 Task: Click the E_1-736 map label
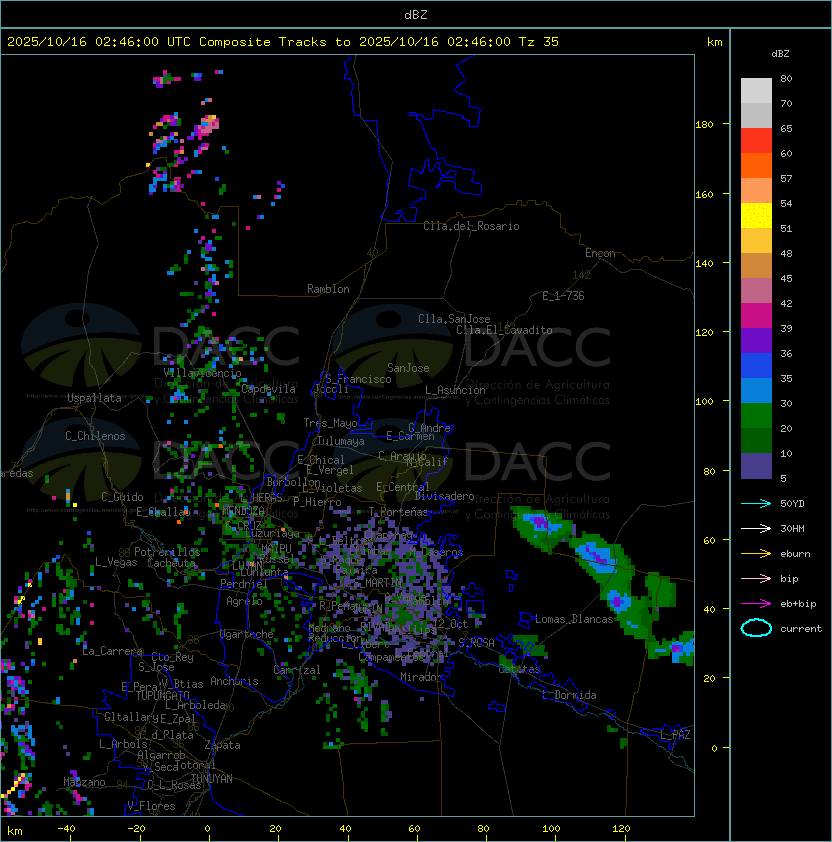tap(563, 296)
